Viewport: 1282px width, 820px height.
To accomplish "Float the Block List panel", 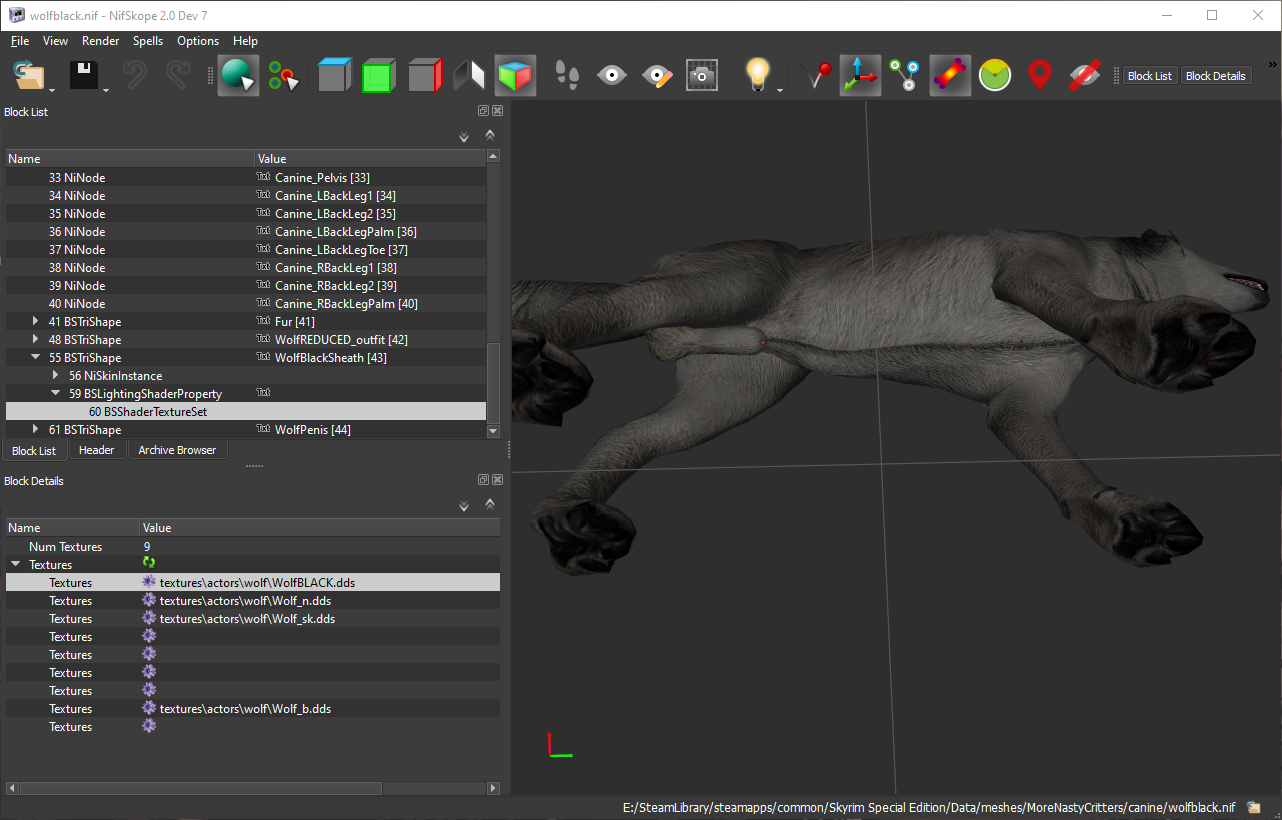I will click(x=483, y=111).
